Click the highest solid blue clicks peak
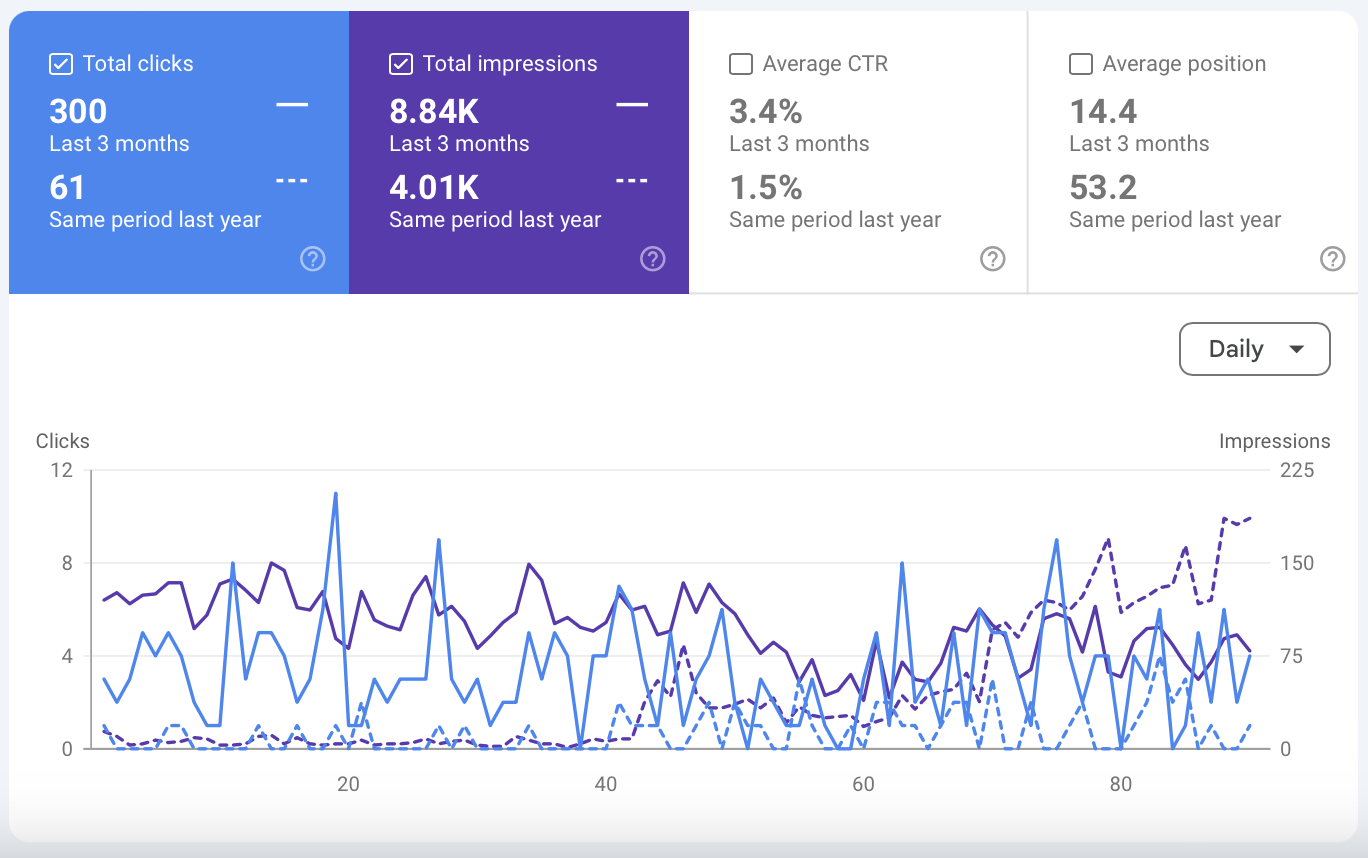This screenshot has width=1368, height=858. pyautogui.click(x=335, y=493)
